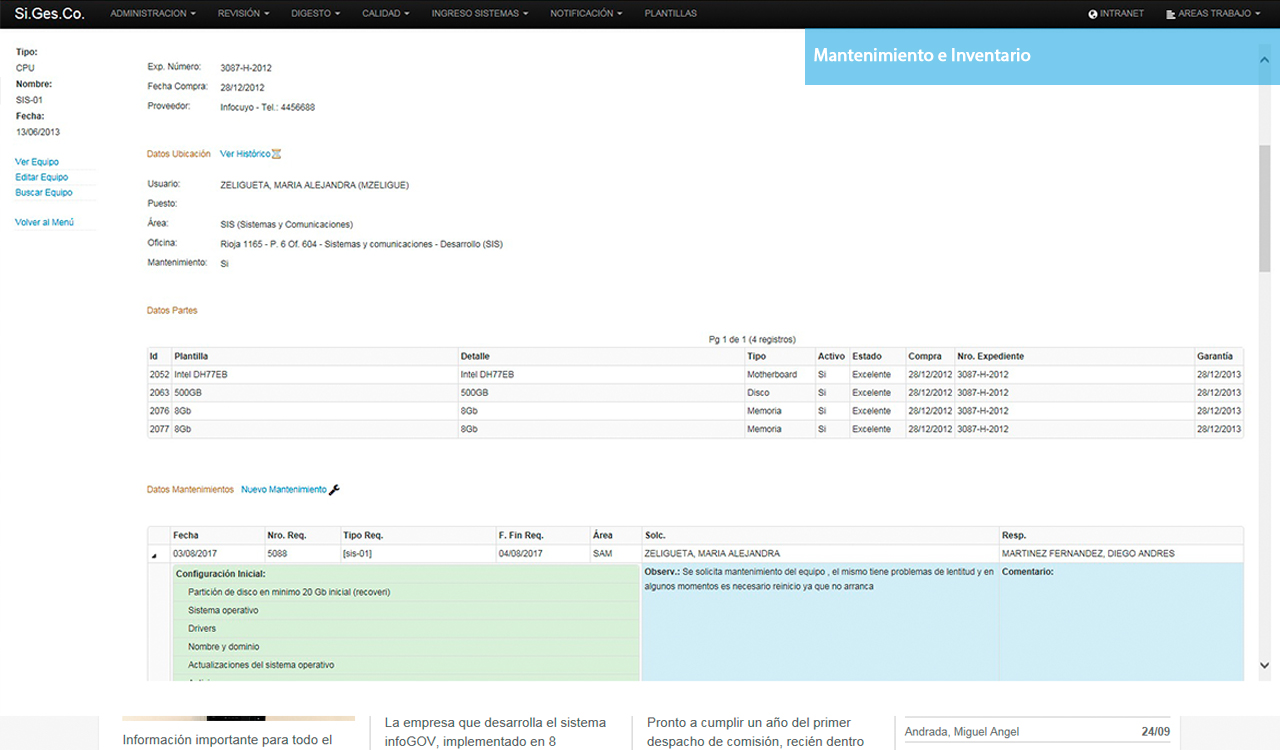Click the Areas Trabajo building icon
This screenshot has height=750, width=1280.
pyautogui.click(x=1171, y=14)
